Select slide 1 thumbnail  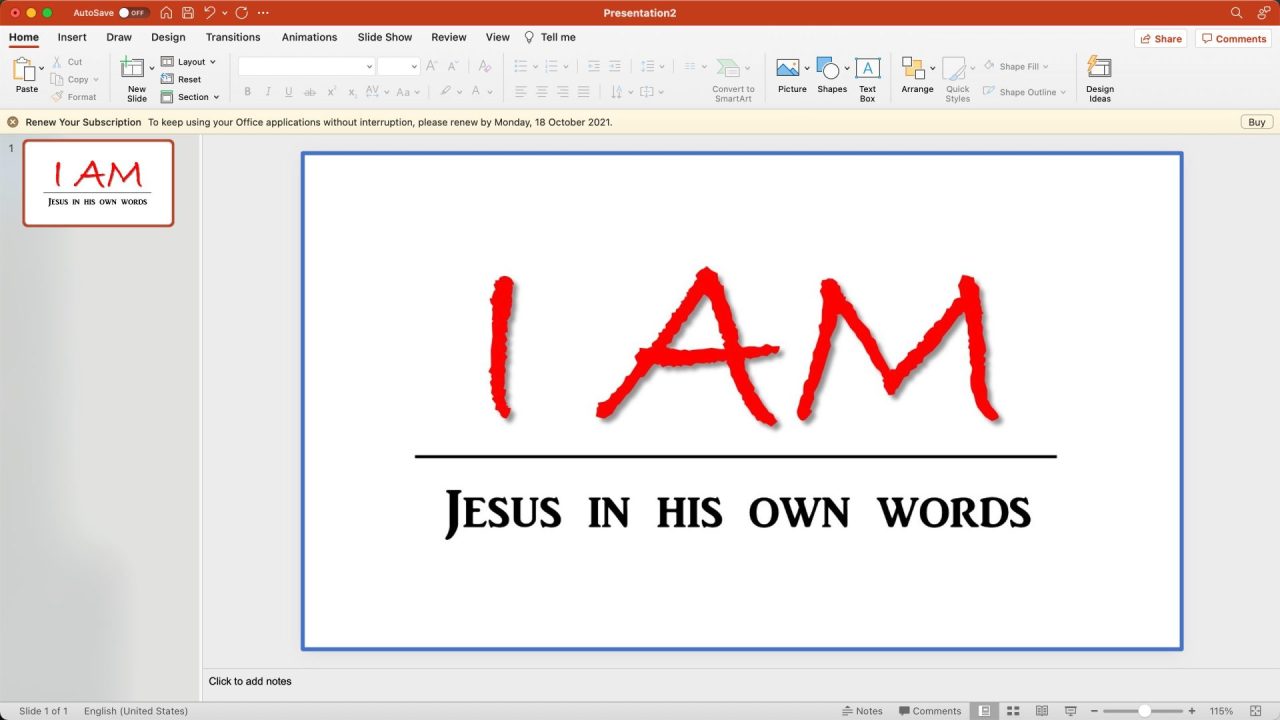pyautogui.click(x=98, y=183)
